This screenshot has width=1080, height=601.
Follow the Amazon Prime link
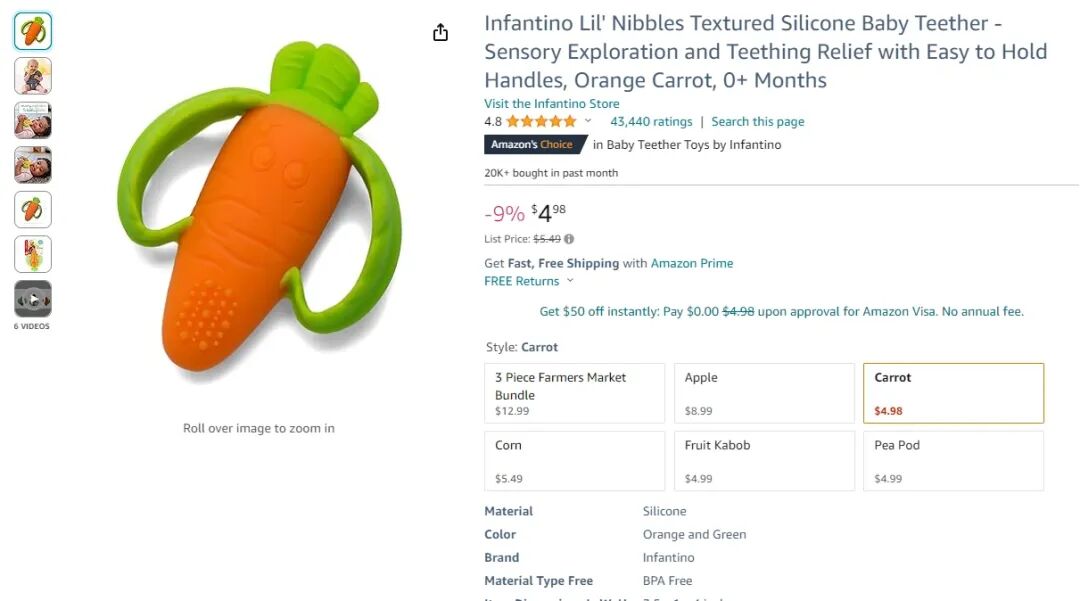(692, 263)
